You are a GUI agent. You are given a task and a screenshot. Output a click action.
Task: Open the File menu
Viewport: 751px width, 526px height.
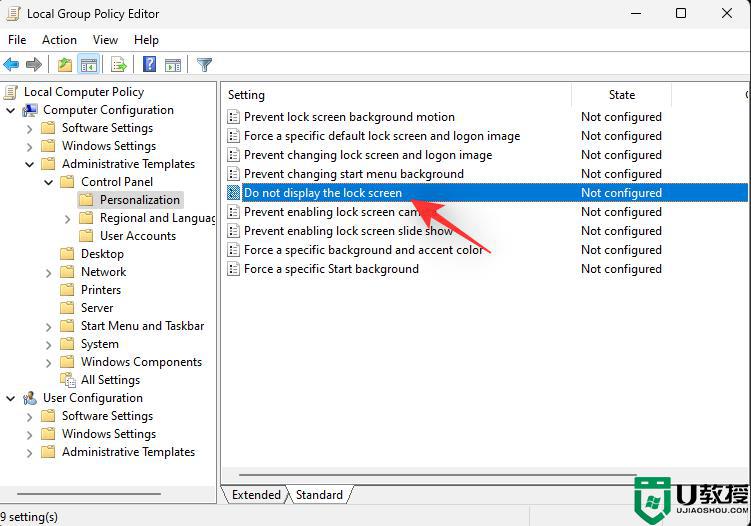[17, 40]
